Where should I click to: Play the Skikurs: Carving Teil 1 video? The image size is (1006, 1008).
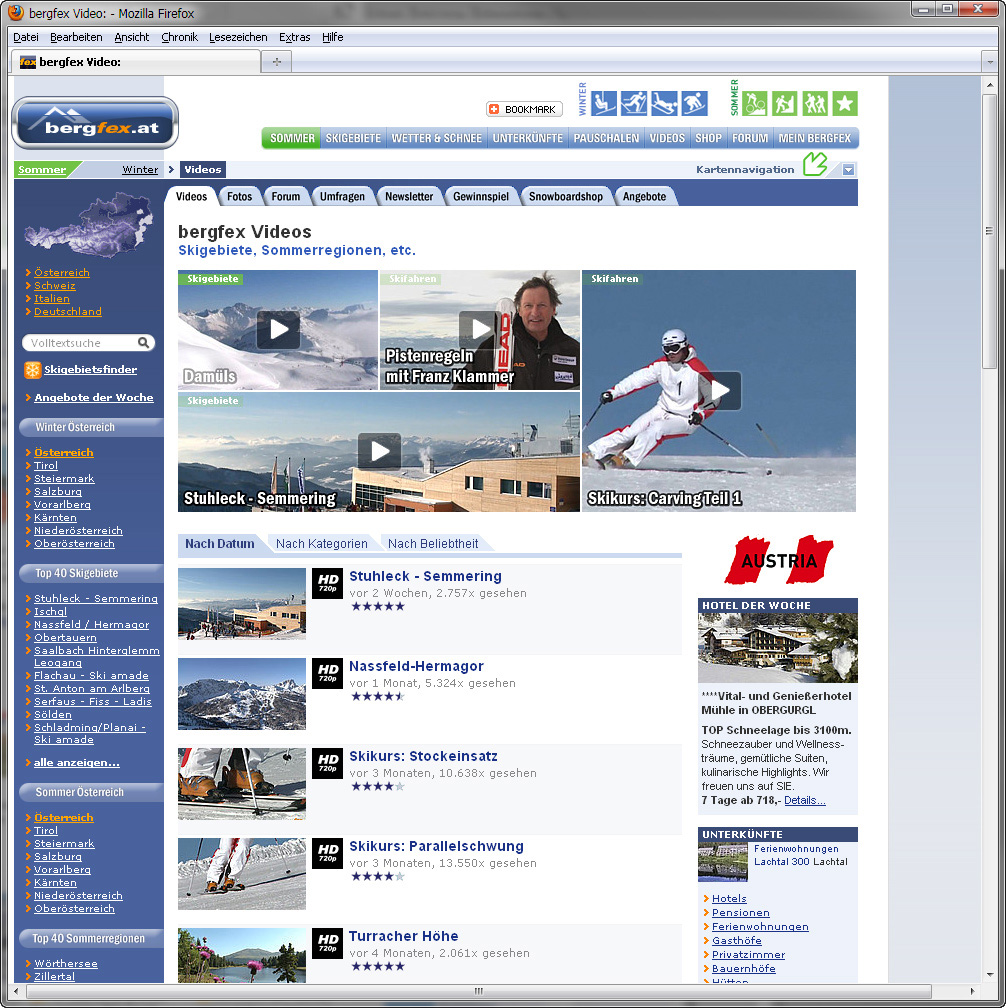[719, 391]
